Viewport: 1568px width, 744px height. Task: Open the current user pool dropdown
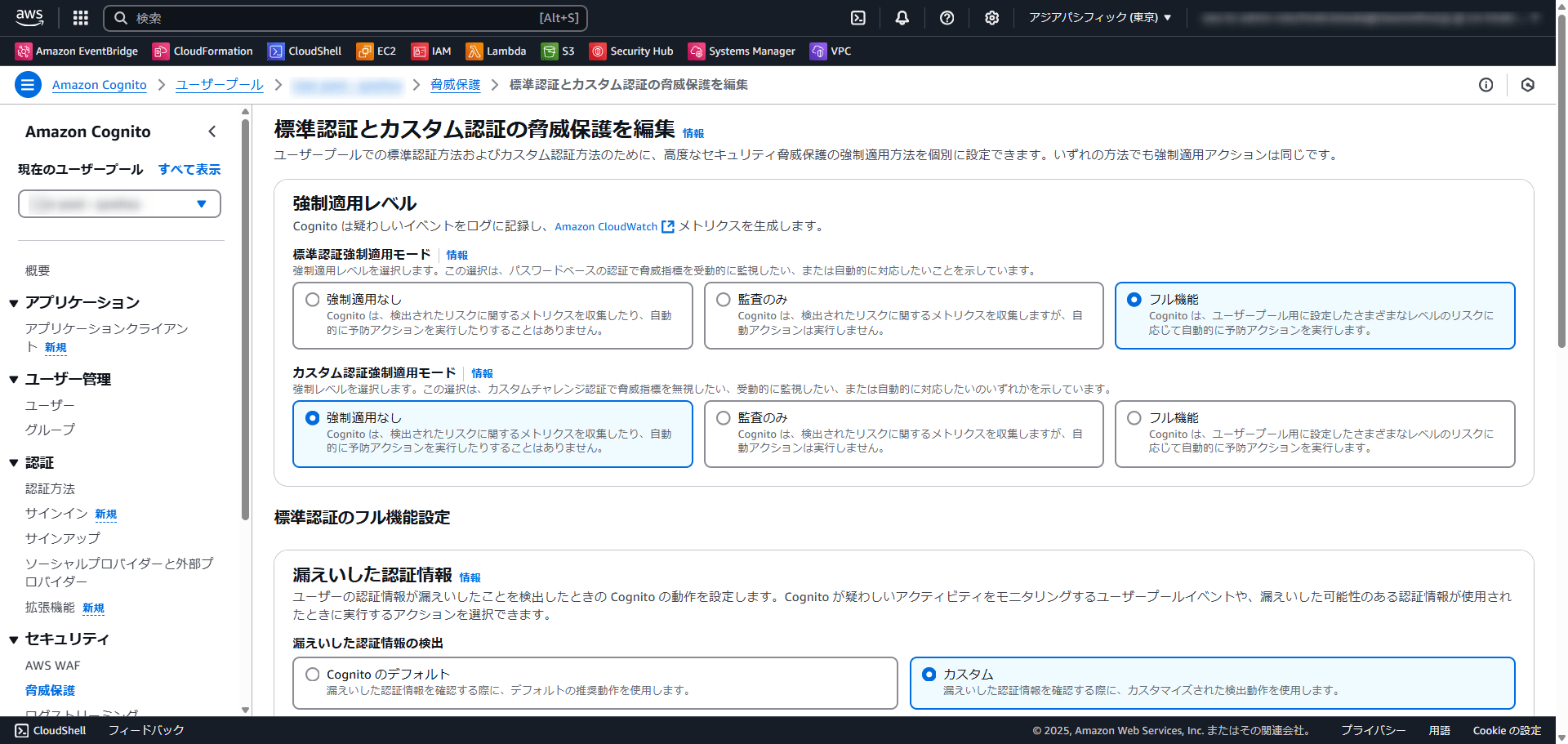[x=119, y=204]
